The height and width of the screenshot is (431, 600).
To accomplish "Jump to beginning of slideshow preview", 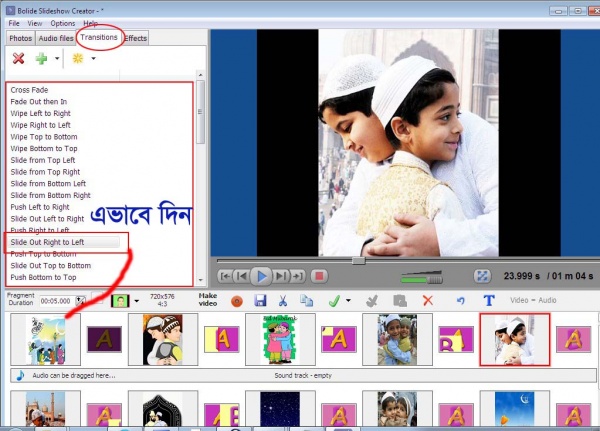I will (x=226, y=276).
